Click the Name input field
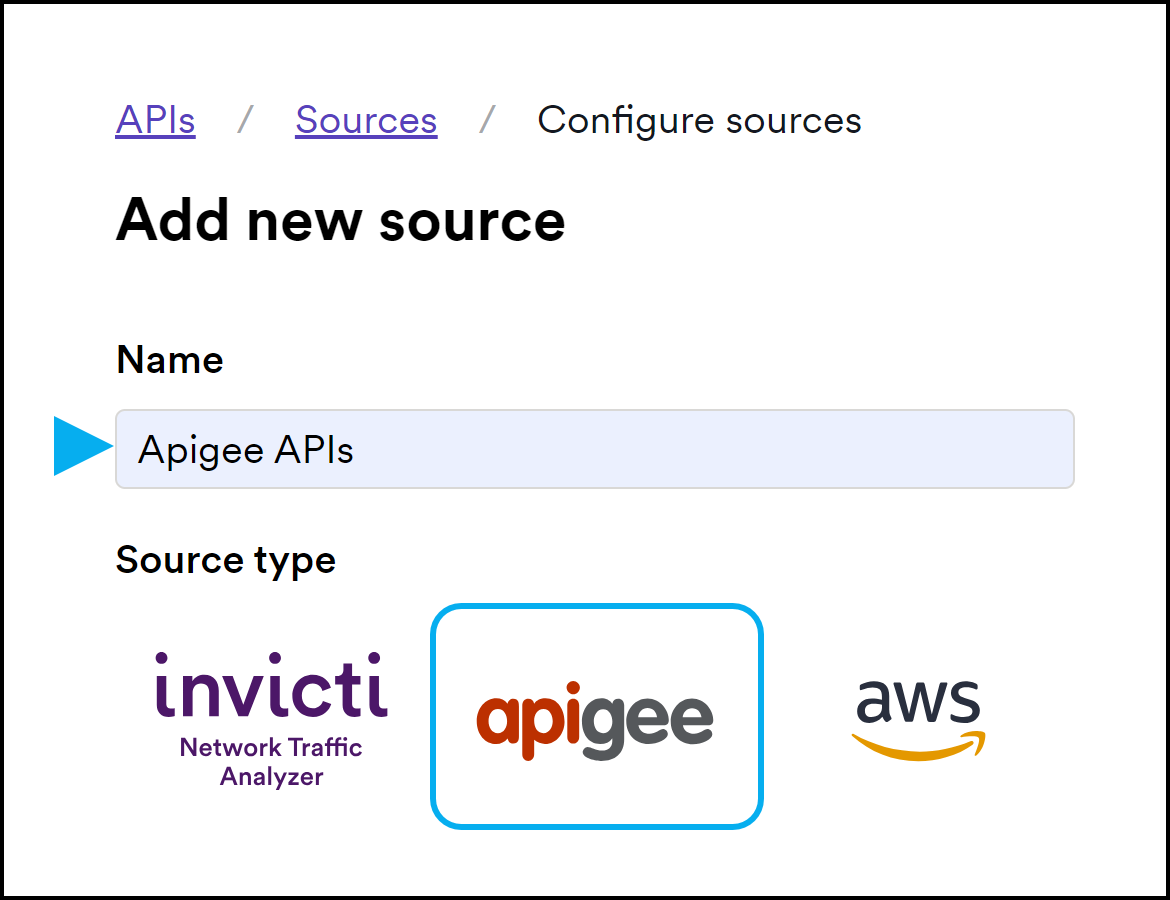Viewport: 1170px width, 900px height. [595, 449]
